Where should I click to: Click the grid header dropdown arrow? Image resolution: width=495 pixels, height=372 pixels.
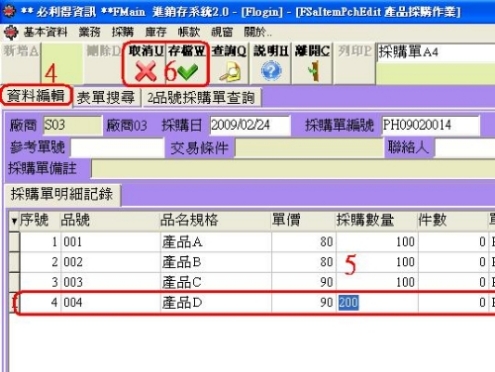click(14, 221)
